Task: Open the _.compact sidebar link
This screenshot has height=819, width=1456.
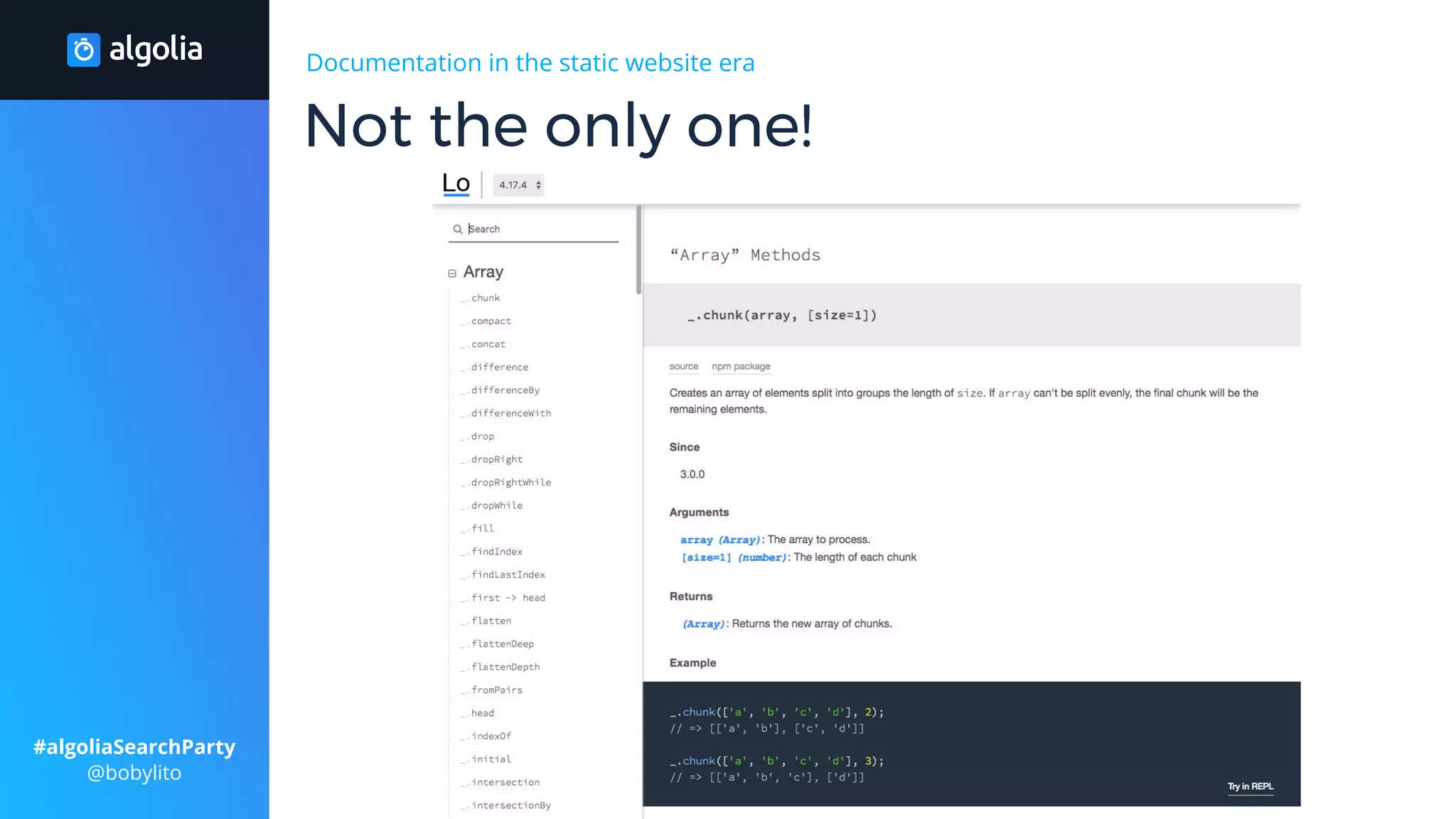Action: 486,321
